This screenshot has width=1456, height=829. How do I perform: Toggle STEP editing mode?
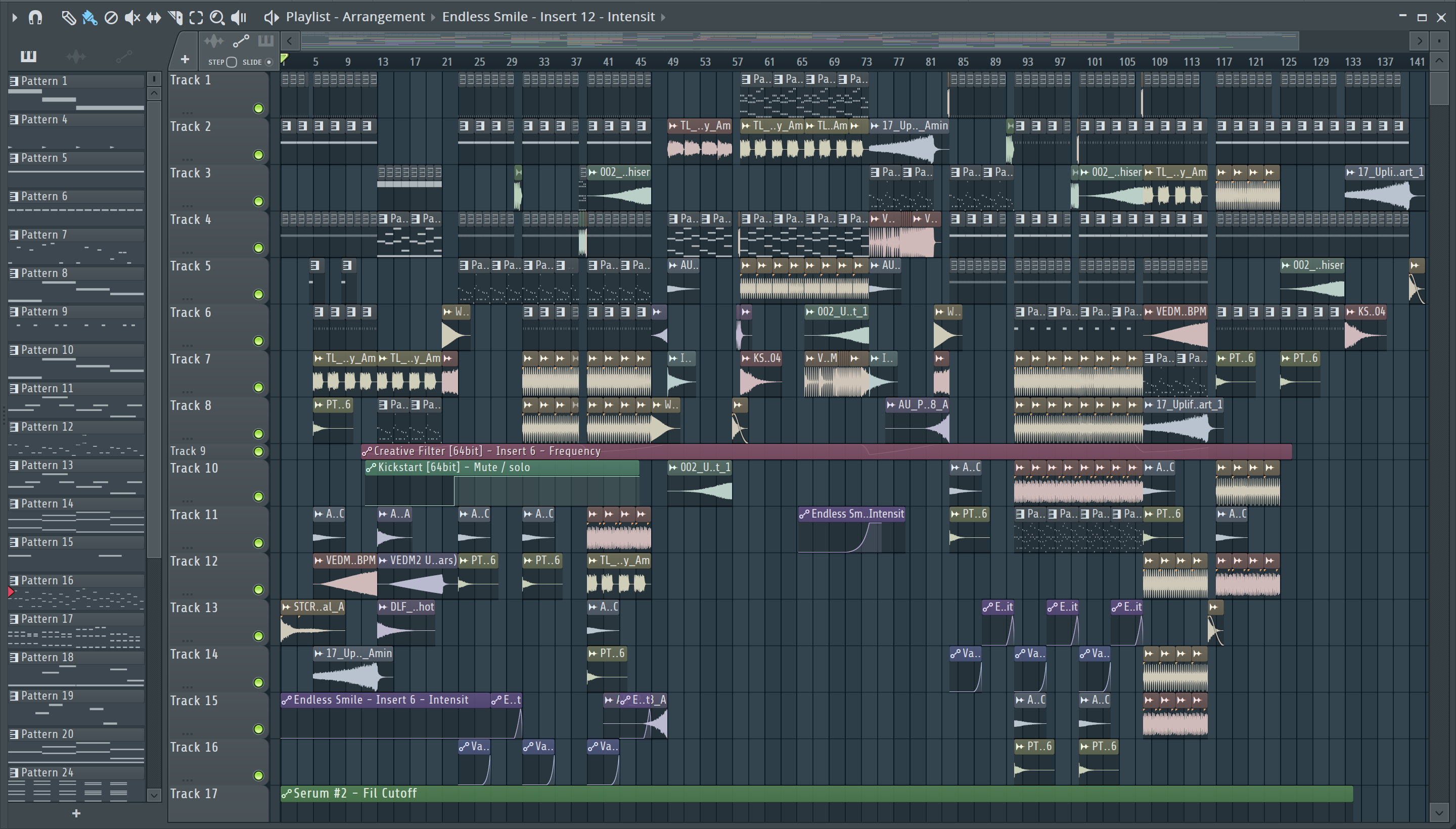231,62
